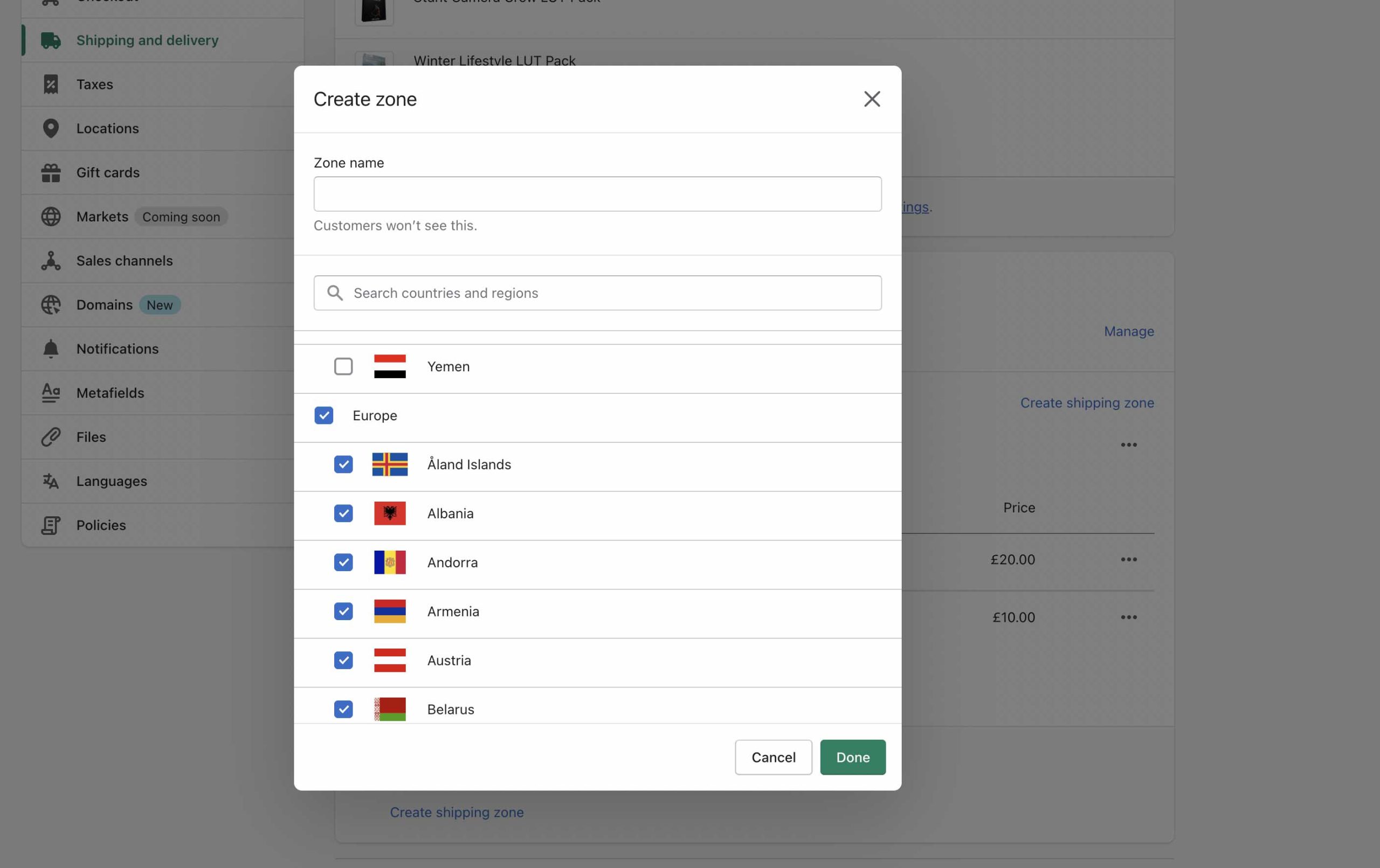Click the Gift cards gift icon

tap(51, 172)
